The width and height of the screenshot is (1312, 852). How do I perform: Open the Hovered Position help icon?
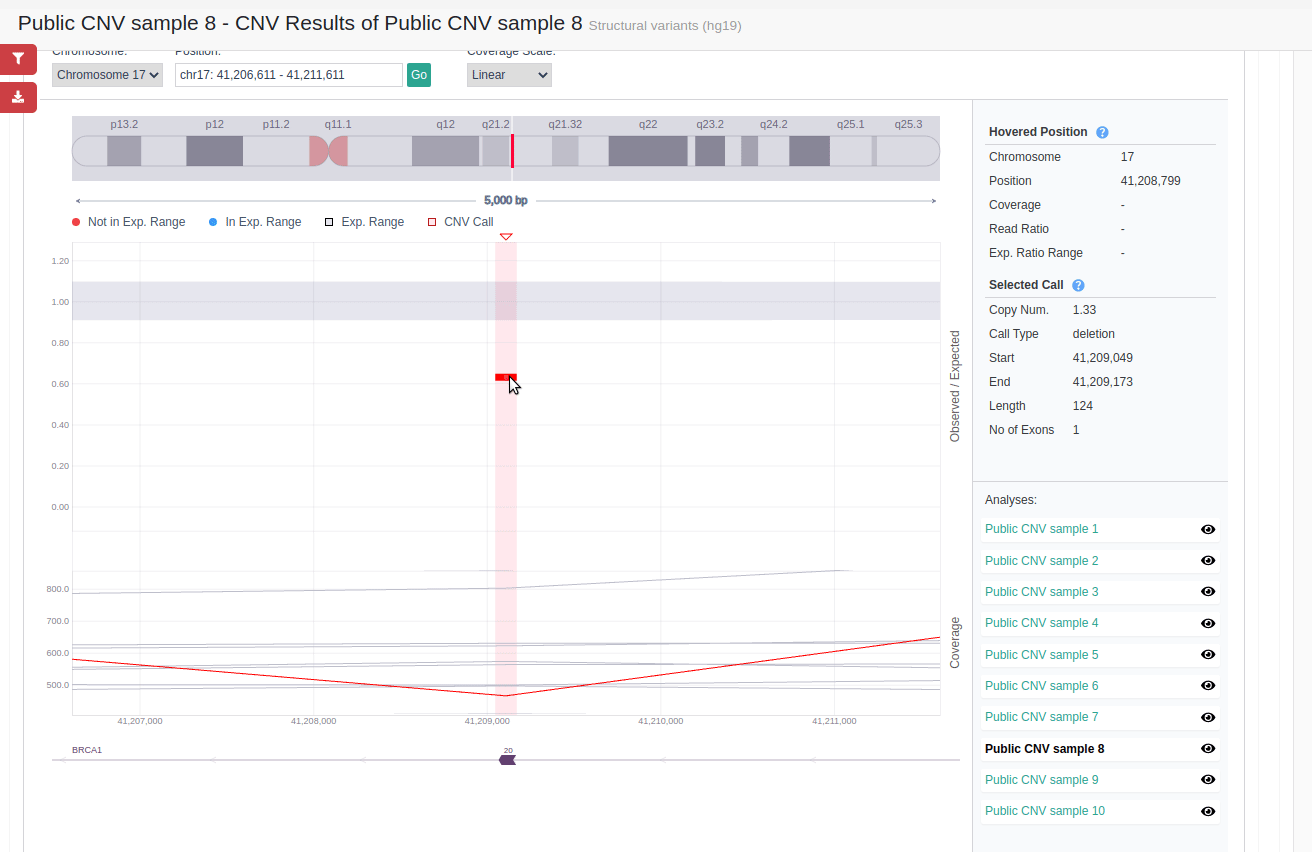[x=1102, y=132]
